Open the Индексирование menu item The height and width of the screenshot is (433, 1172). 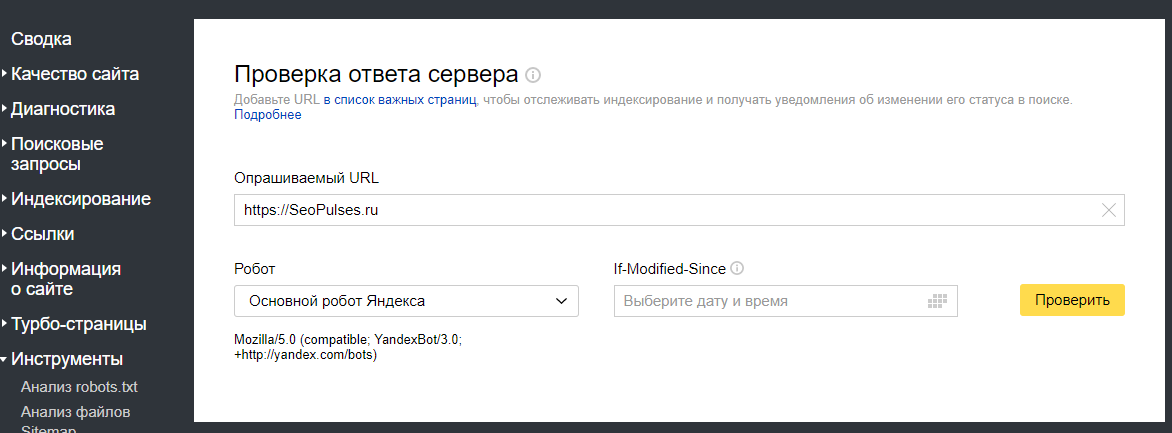point(81,199)
